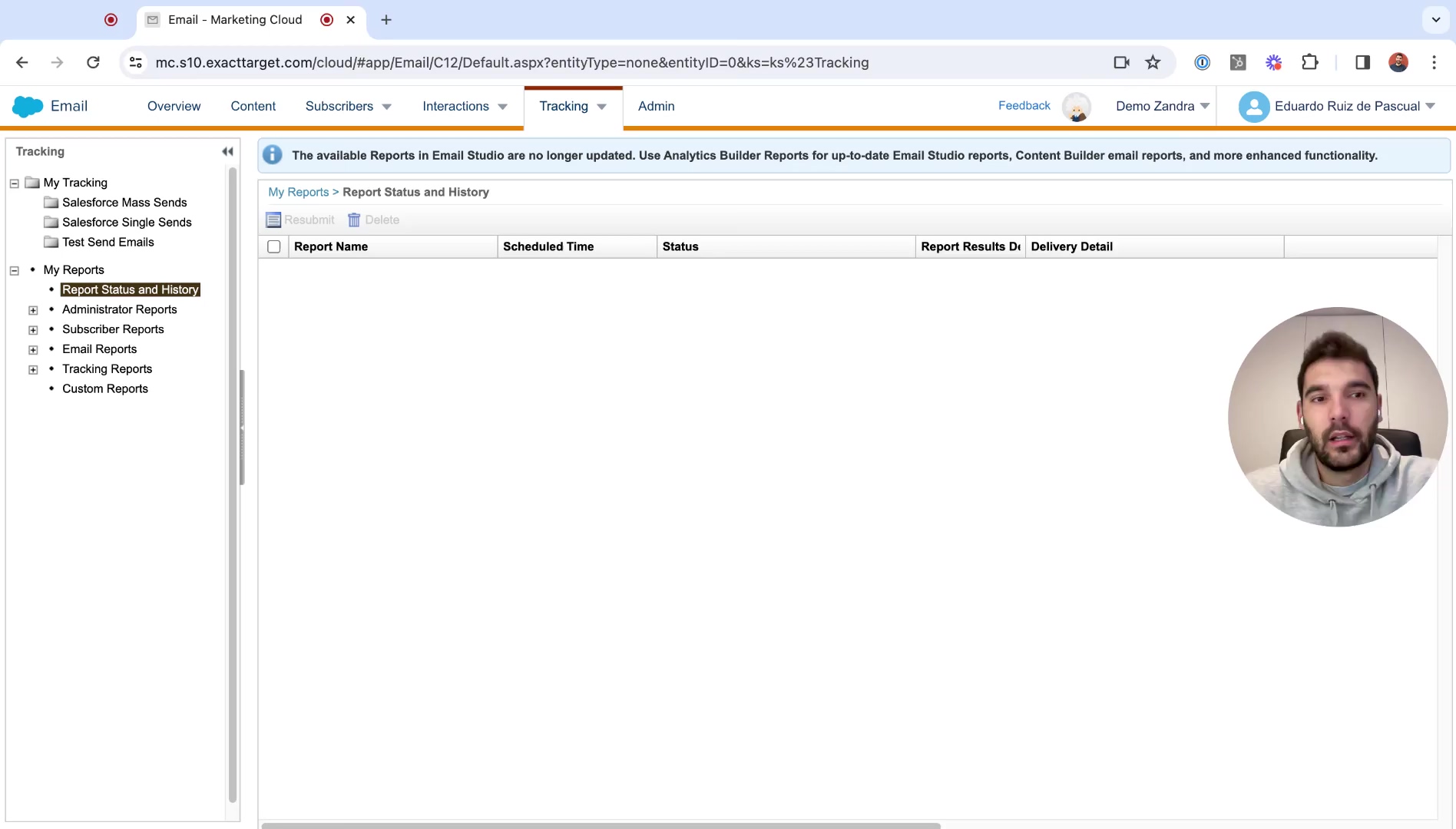1456x829 pixels.
Task: Reload the Marketing Cloud page
Action: [93, 62]
